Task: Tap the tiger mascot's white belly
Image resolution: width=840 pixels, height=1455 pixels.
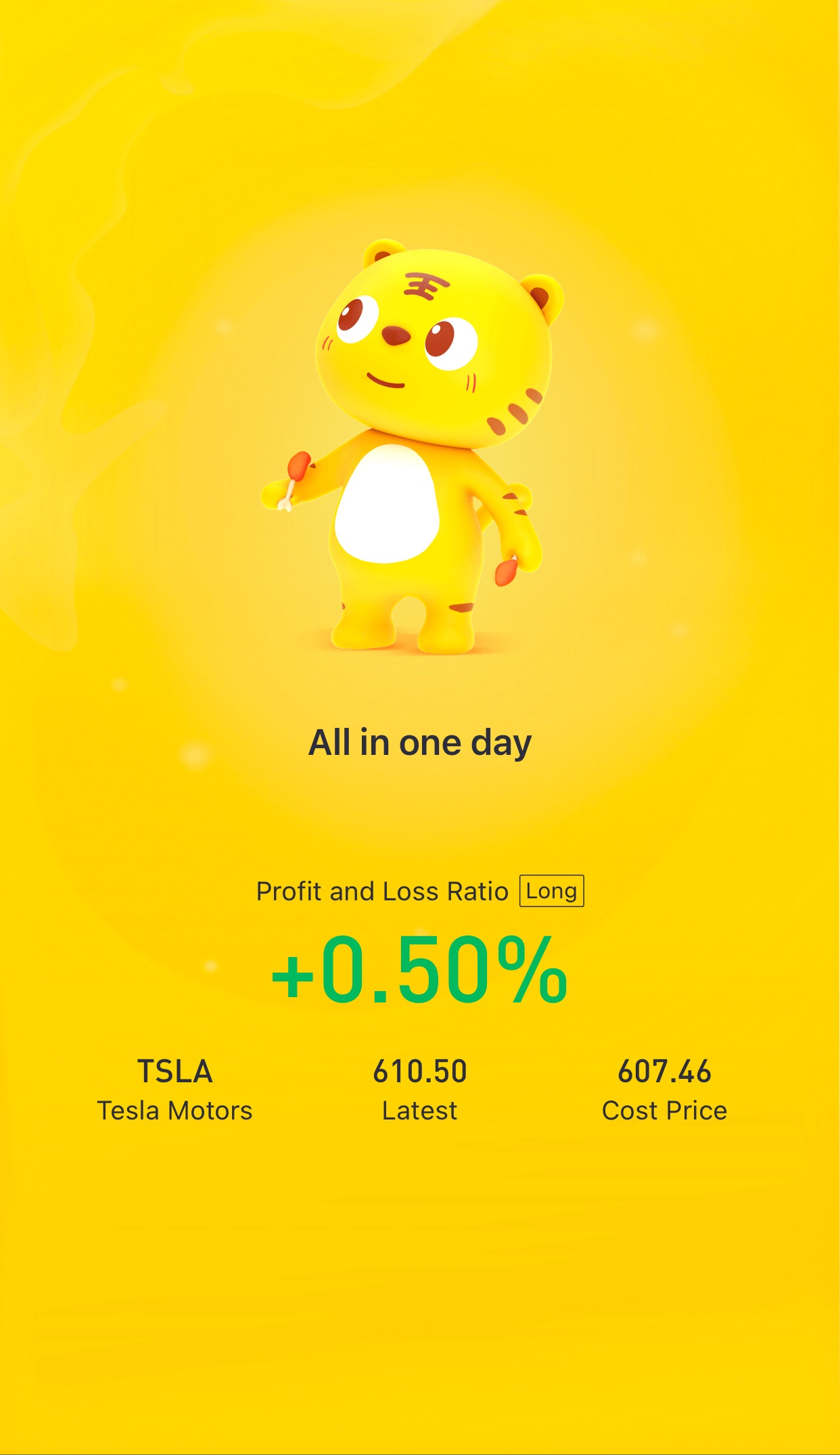Action: pos(387,504)
